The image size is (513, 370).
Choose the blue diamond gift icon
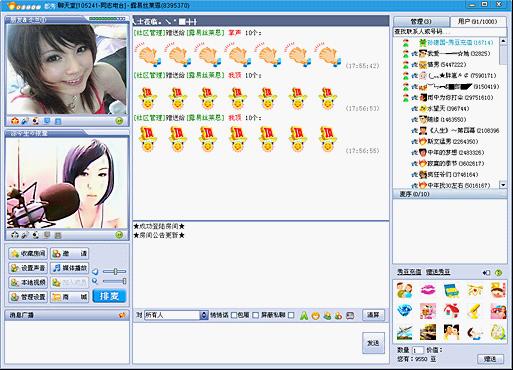(x=404, y=311)
